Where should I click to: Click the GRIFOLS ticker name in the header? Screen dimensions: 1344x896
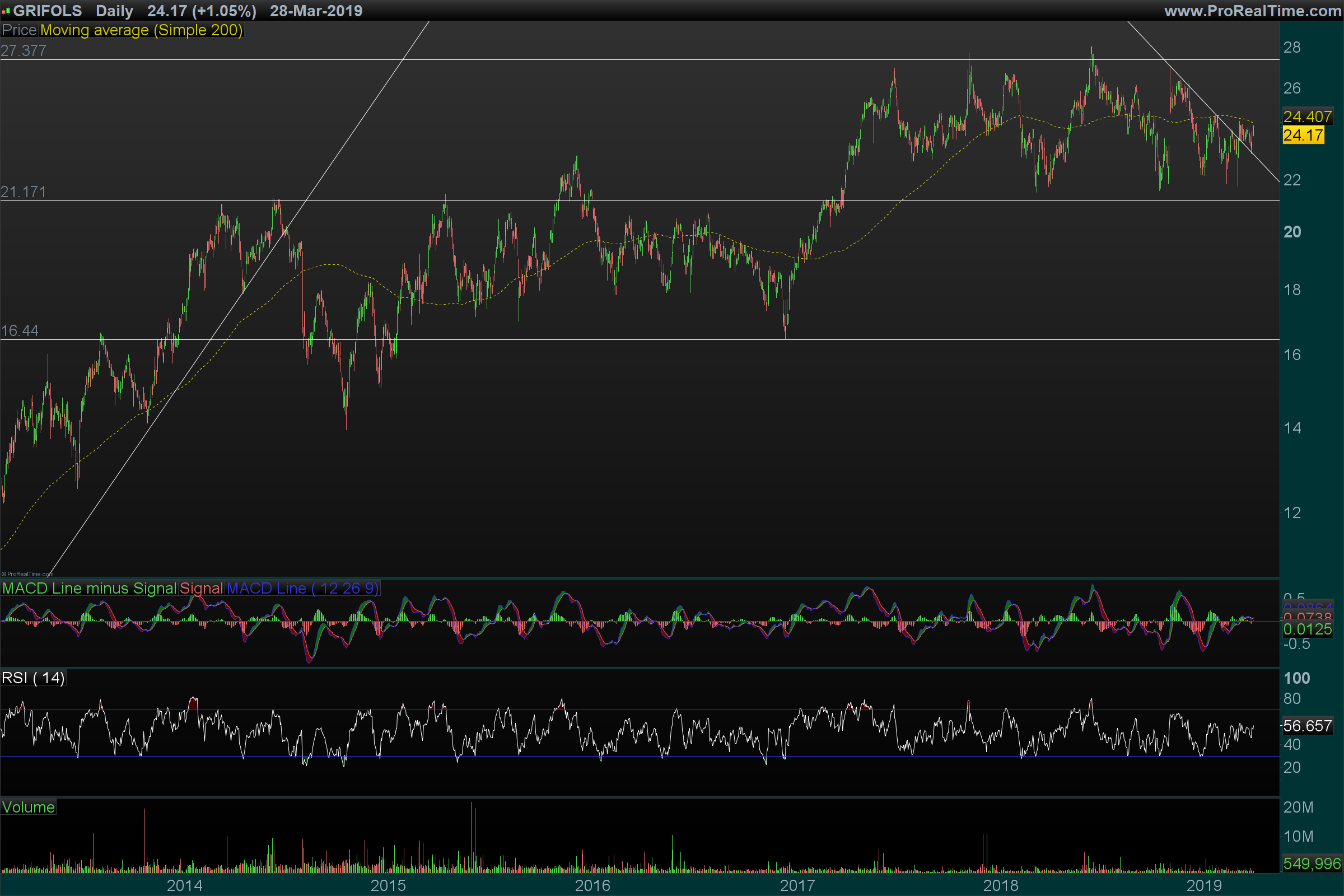click(48, 11)
